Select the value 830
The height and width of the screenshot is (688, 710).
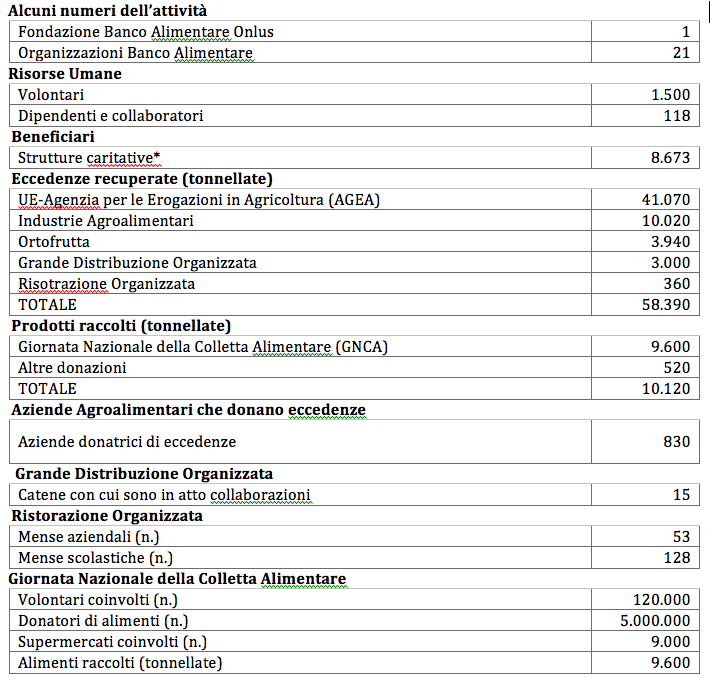pyautogui.click(x=677, y=442)
